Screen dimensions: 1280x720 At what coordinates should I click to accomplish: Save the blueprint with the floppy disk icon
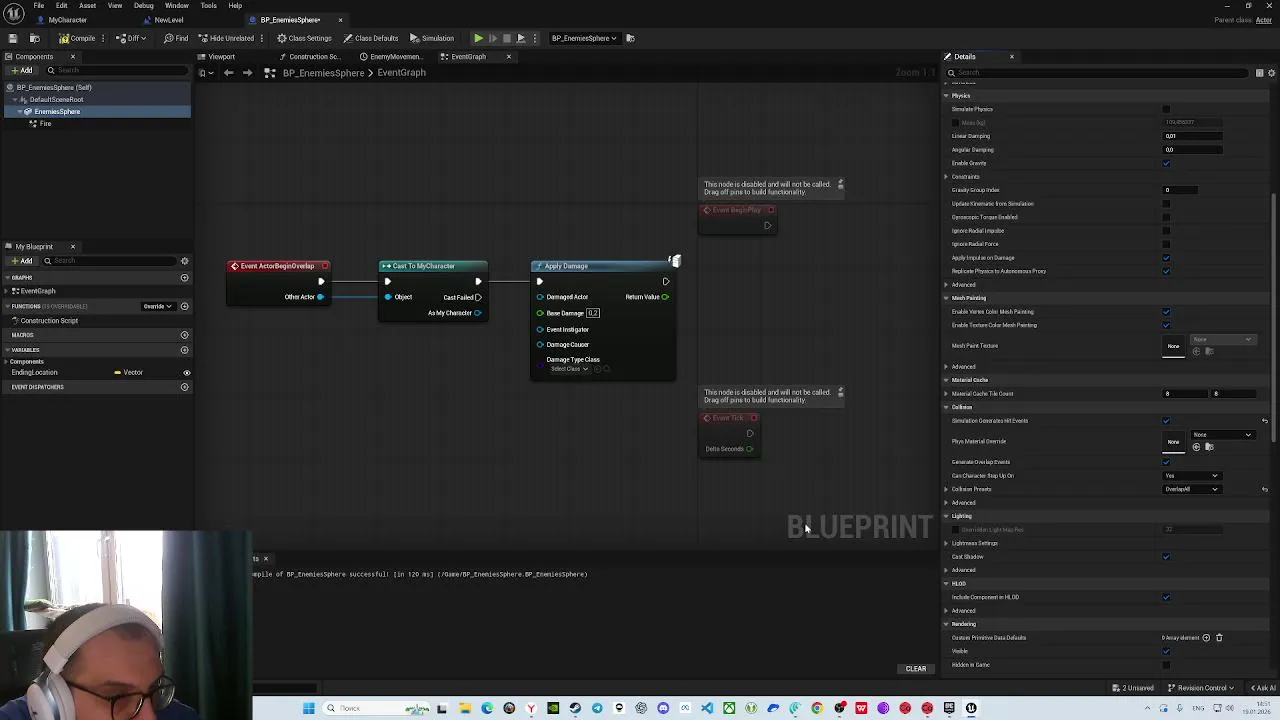(x=12, y=38)
